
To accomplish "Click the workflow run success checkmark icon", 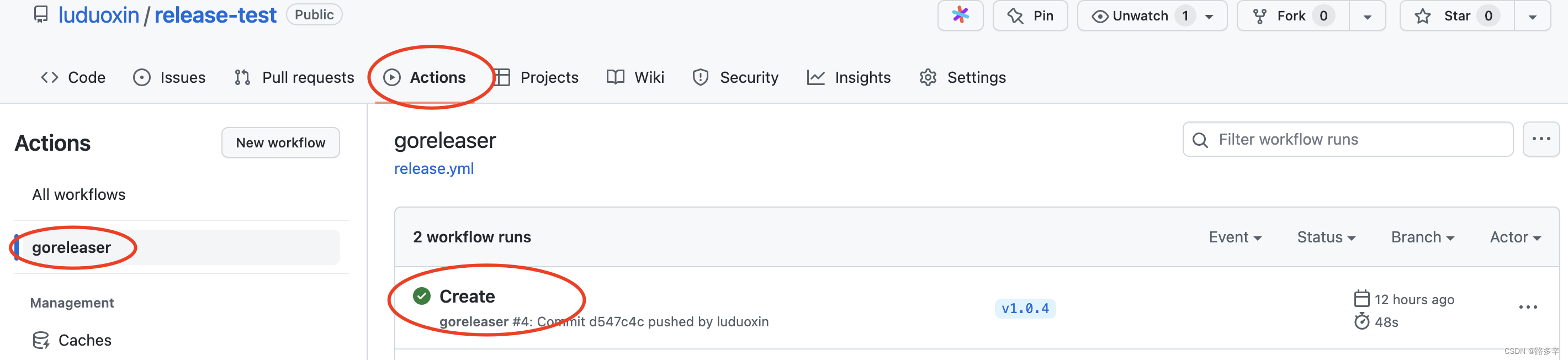I will pos(422,295).
